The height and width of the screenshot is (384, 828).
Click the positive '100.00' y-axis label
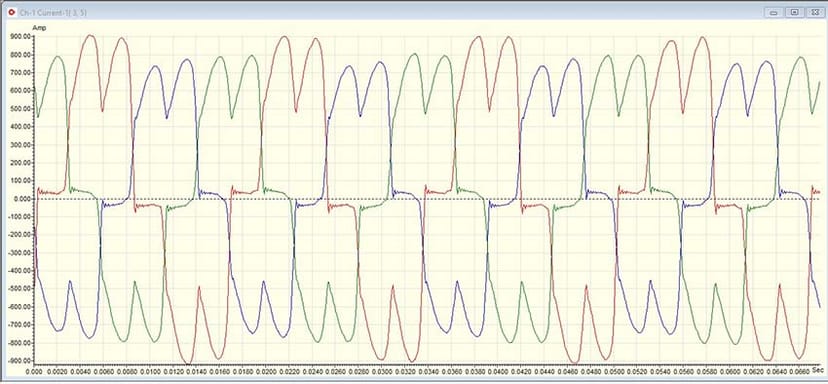[22, 181]
